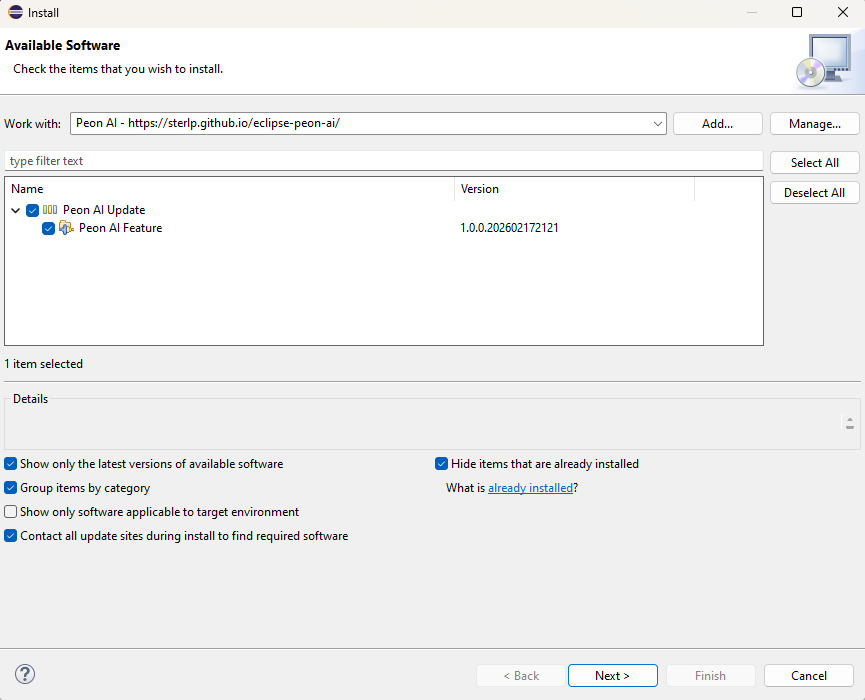Click the Details scroll stepper

click(x=849, y=423)
